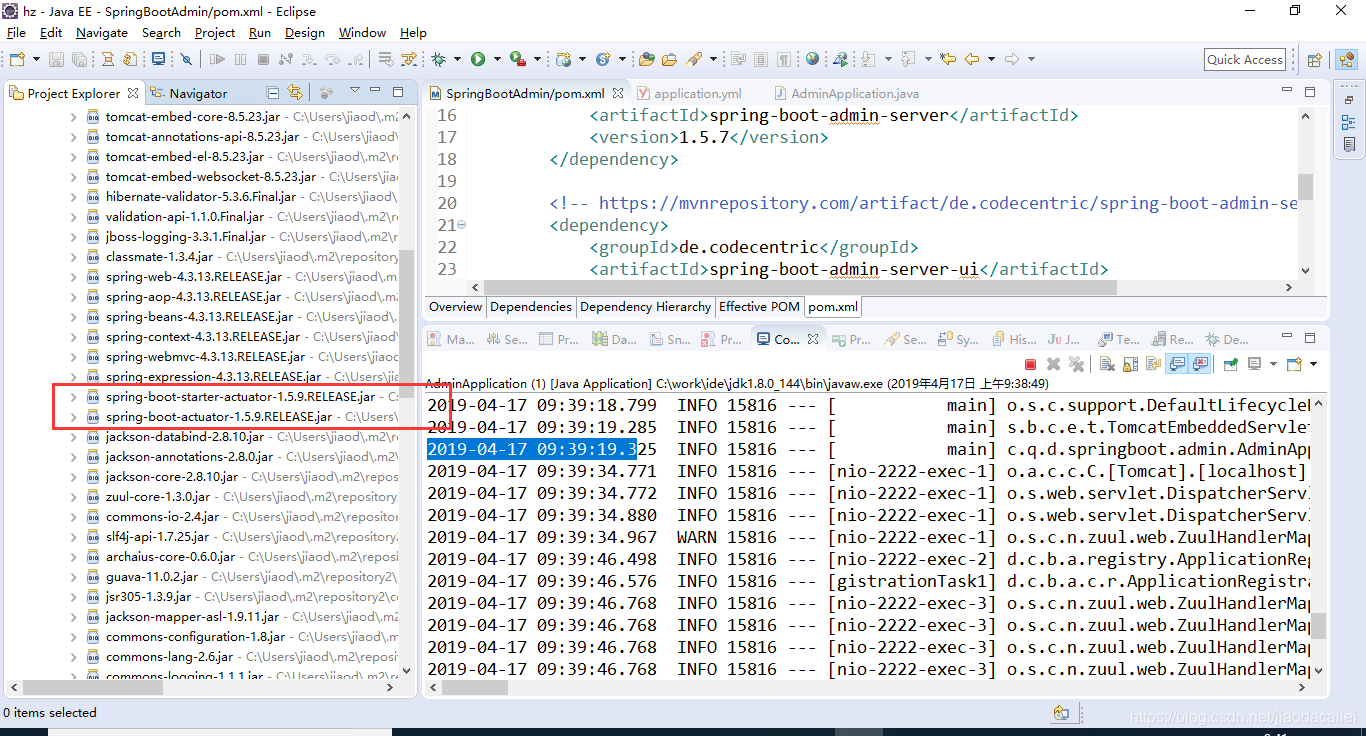Select zuul-core-1.3.0.jar in the tree

click(157, 497)
